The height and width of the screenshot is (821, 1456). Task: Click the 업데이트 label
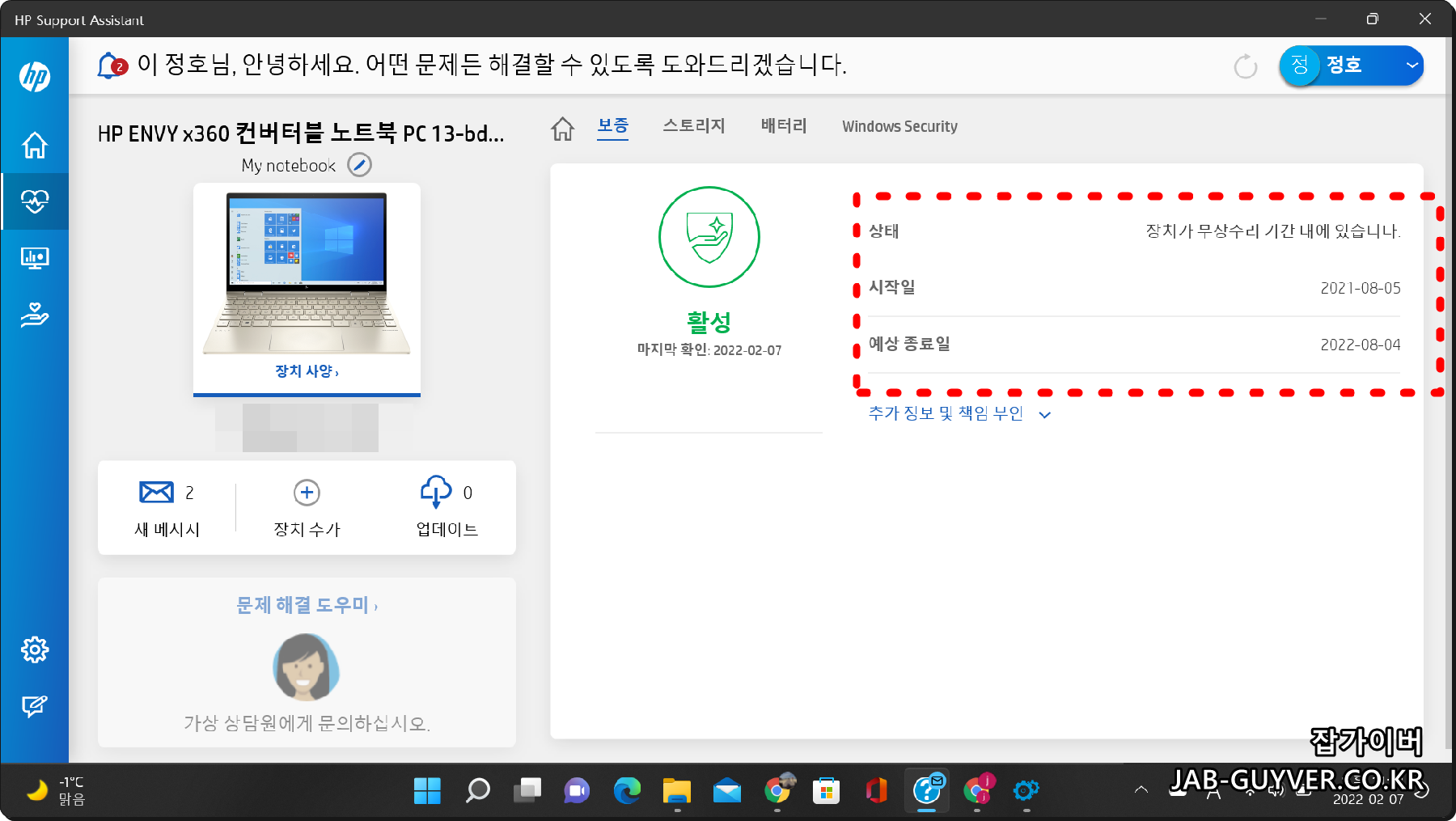point(447,529)
